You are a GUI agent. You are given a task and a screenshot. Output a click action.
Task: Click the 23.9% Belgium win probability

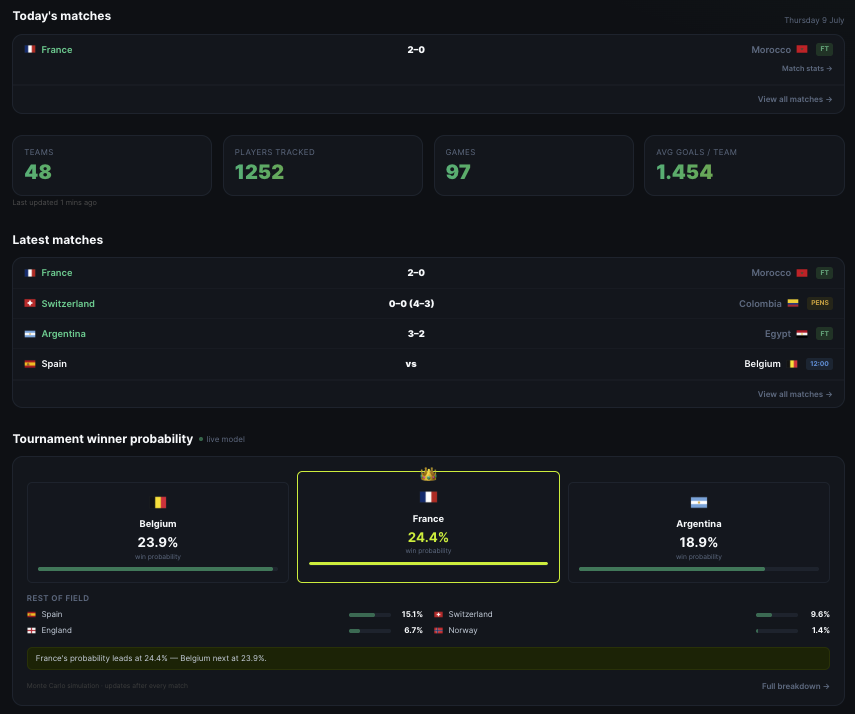tap(158, 542)
